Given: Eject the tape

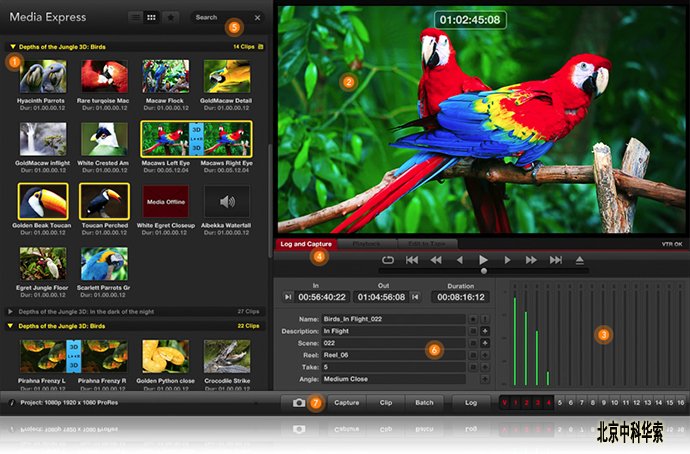Looking at the screenshot, I should [580, 260].
